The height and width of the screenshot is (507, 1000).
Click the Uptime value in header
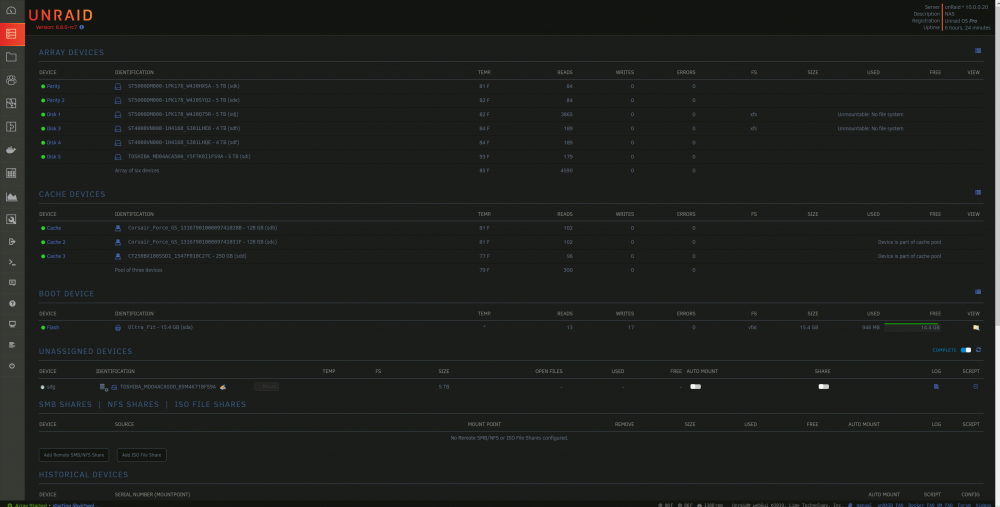pos(967,27)
